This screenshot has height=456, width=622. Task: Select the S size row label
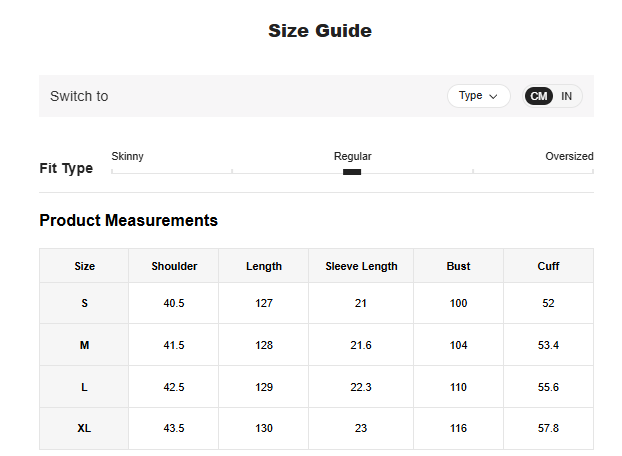85,303
